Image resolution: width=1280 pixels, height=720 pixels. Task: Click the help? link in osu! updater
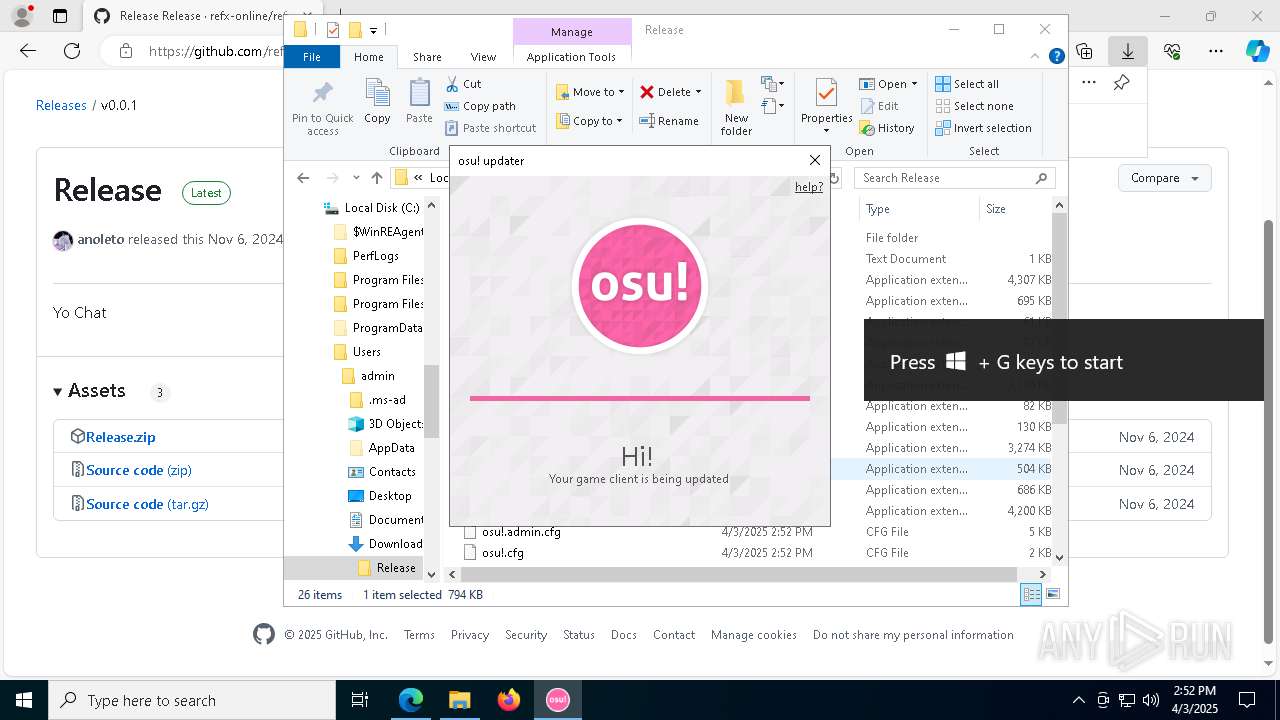coord(809,187)
